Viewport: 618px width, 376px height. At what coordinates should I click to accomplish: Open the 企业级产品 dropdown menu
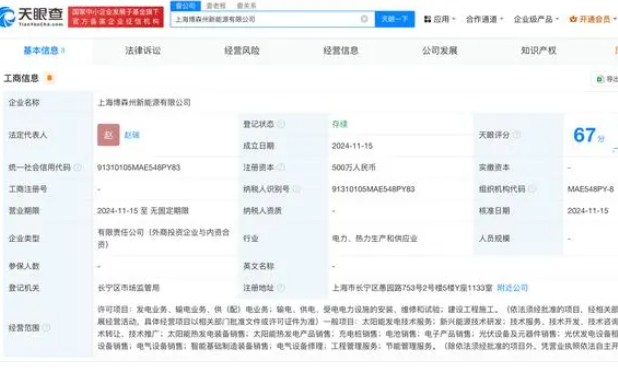(x=536, y=19)
